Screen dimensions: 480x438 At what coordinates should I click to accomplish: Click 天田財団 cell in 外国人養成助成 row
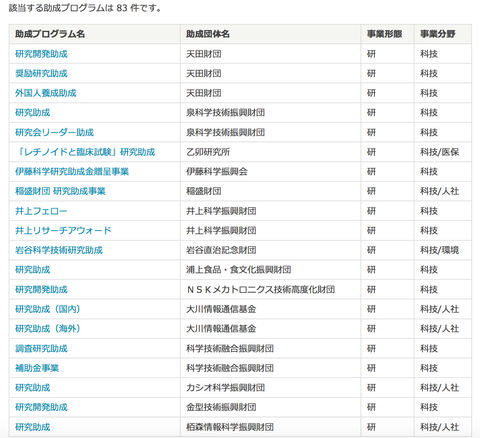point(271,93)
